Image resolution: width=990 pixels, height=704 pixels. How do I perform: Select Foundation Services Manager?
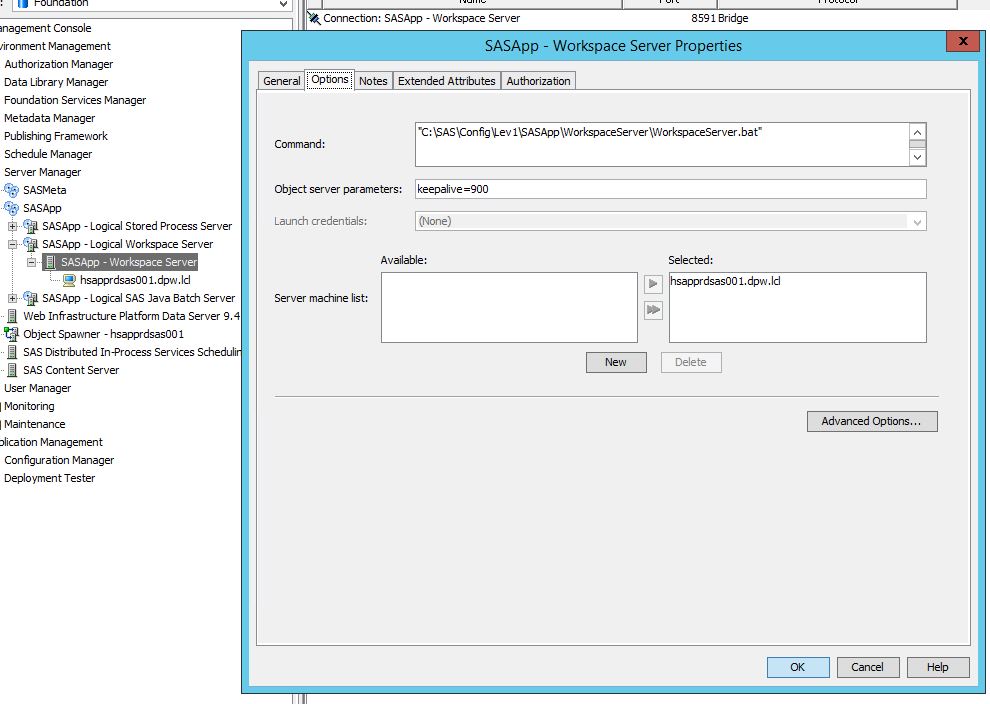[x=75, y=100]
